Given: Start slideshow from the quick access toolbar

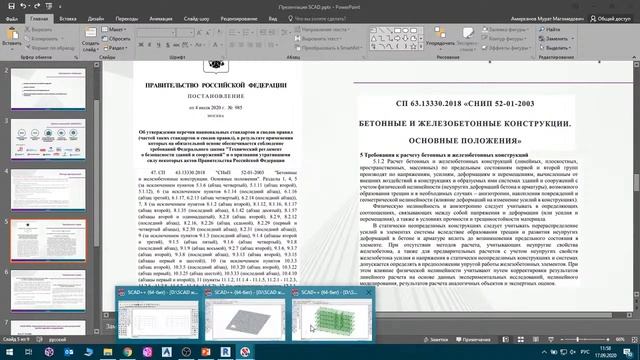Looking at the screenshot, I should (49, 6).
